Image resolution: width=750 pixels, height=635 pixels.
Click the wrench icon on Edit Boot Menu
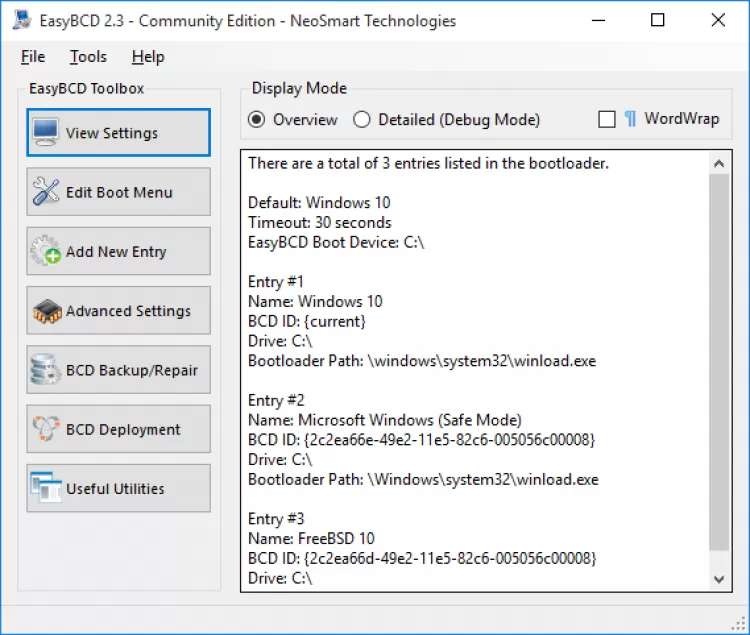(x=46, y=192)
